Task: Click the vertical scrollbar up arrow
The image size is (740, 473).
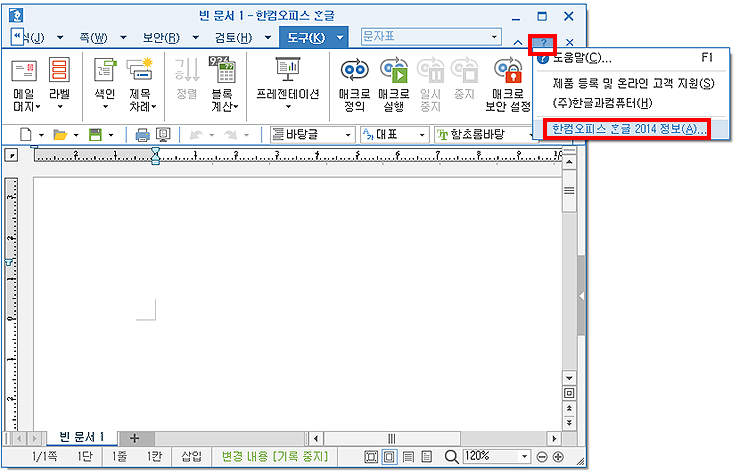Action: (x=570, y=163)
